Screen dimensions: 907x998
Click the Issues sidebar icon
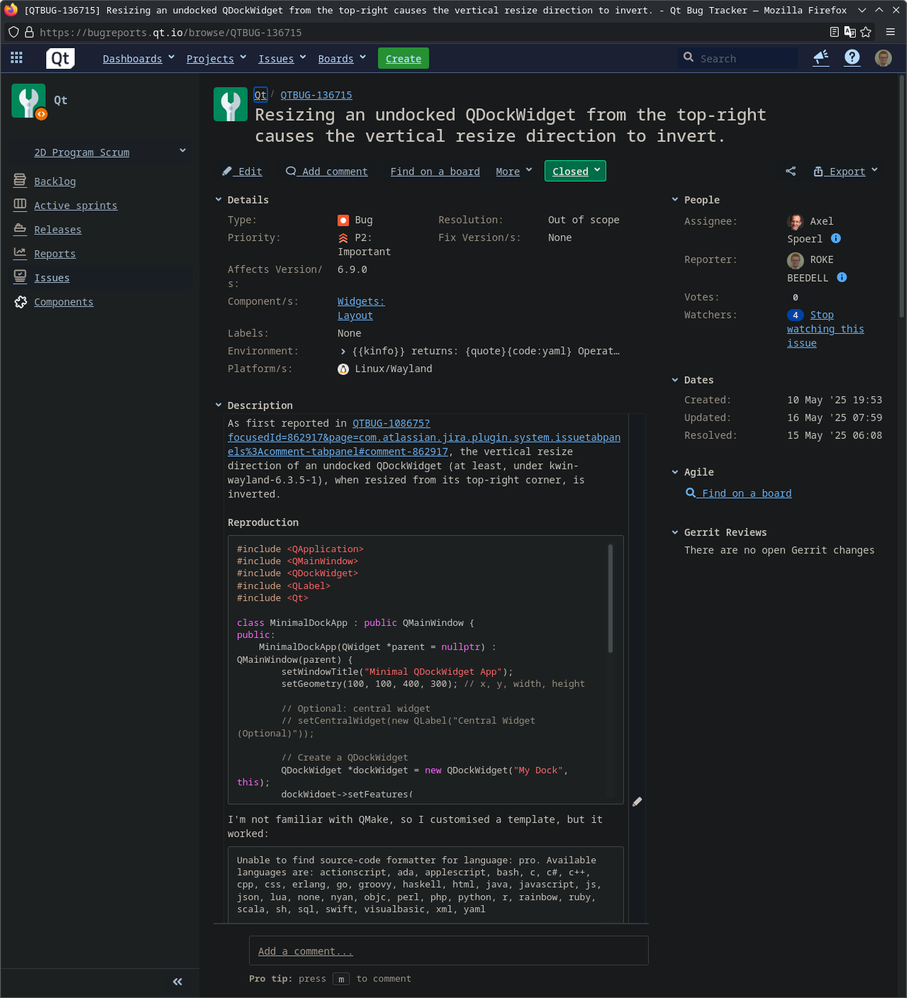pos(20,277)
